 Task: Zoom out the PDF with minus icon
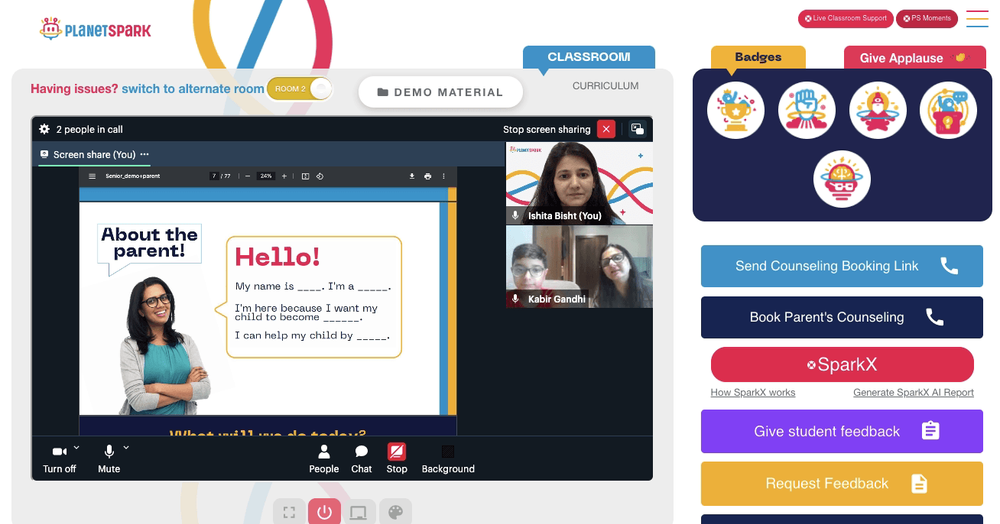pos(247,176)
